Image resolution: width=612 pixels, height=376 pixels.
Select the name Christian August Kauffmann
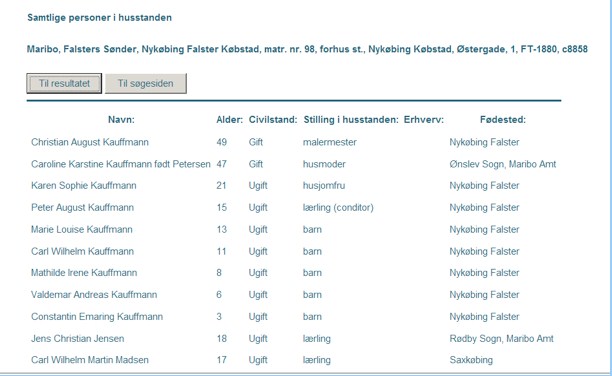90,142
